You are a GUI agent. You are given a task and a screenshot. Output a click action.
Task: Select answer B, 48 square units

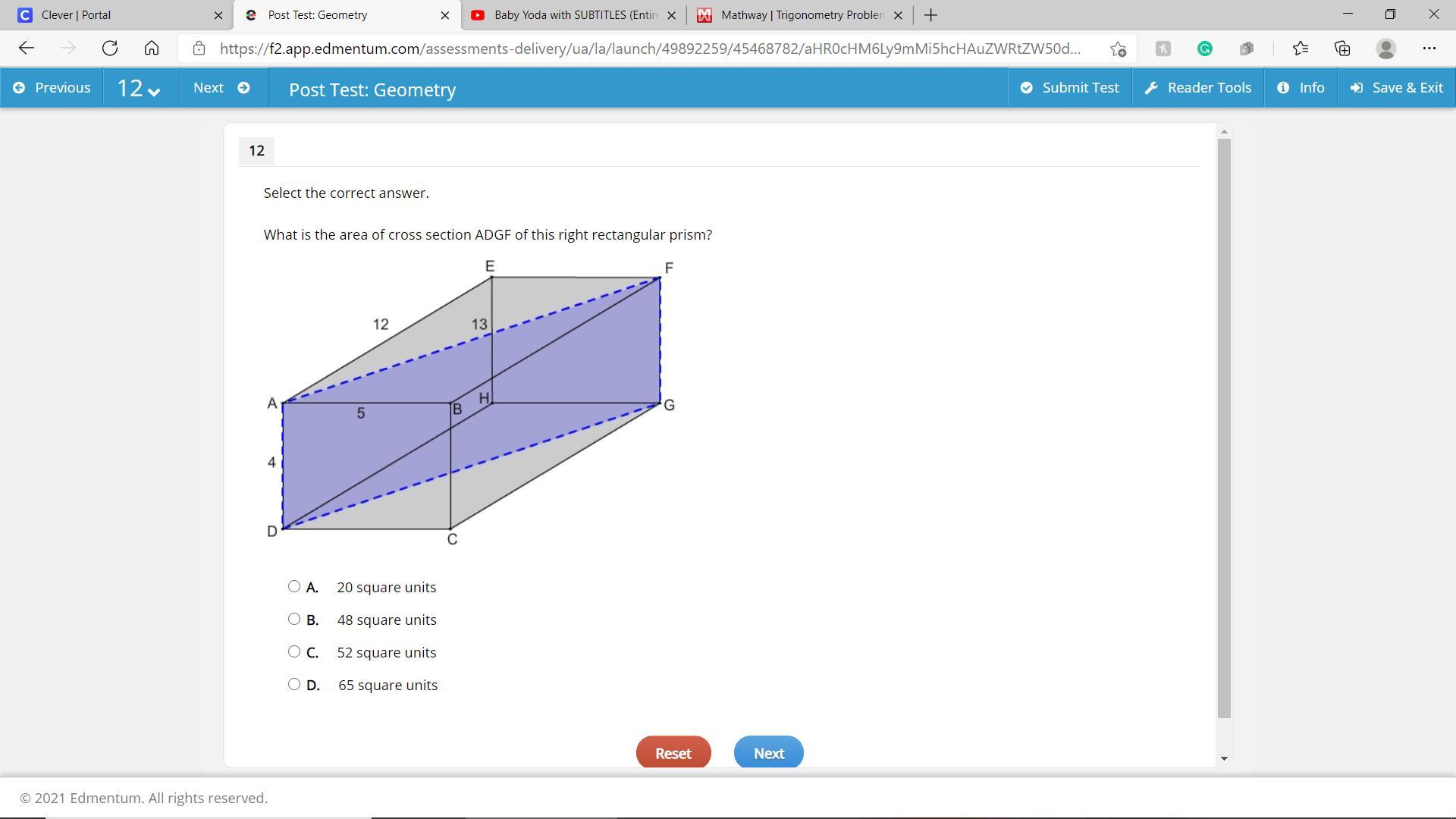294,619
